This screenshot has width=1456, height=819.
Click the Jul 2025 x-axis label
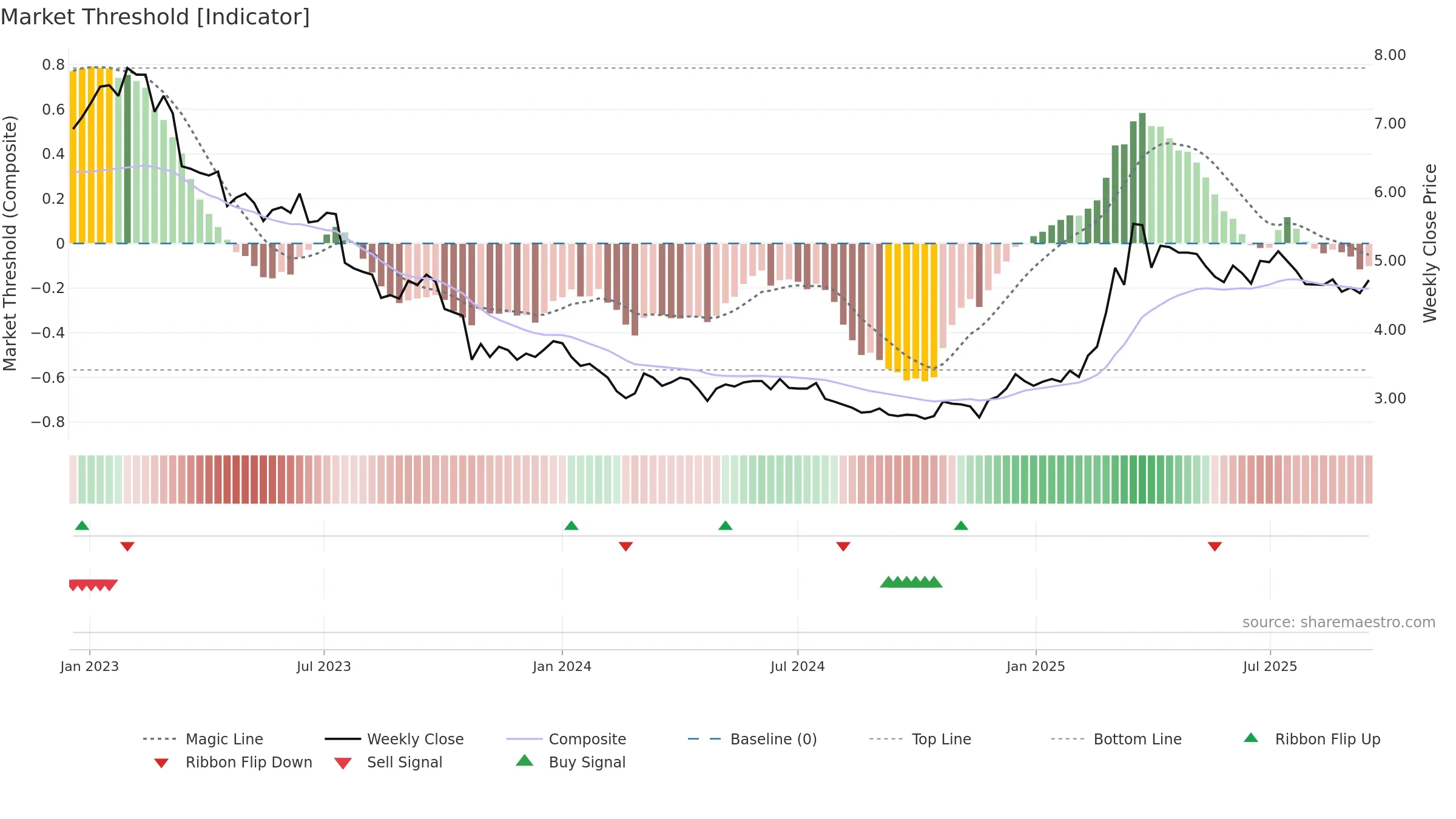tap(1270, 666)
